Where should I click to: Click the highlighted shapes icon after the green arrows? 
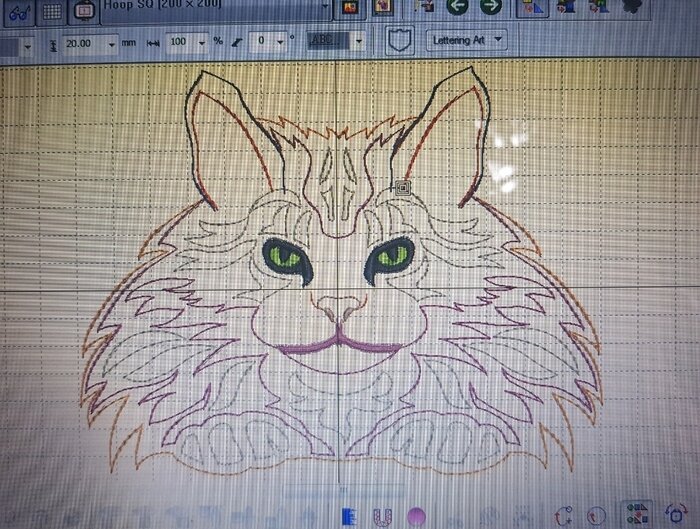click(x=533, y=8)
